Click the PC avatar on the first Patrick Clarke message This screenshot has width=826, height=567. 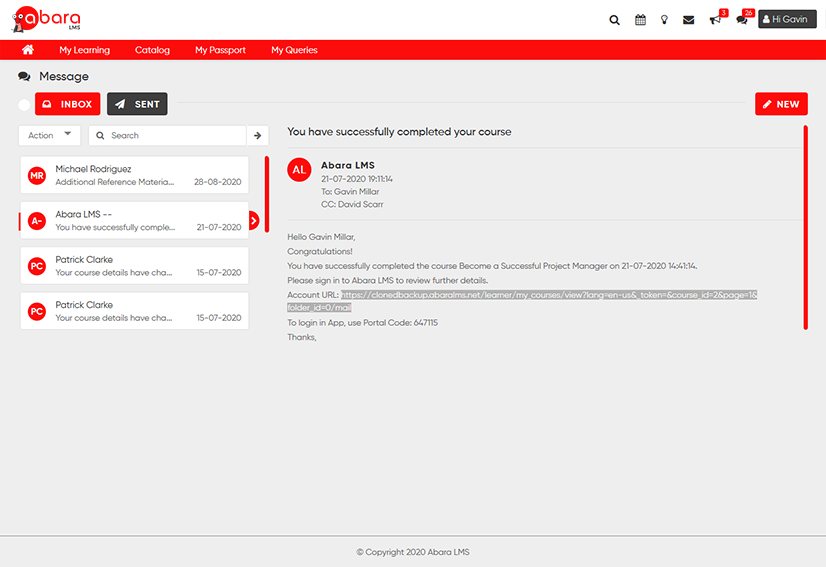coord(37,266)
